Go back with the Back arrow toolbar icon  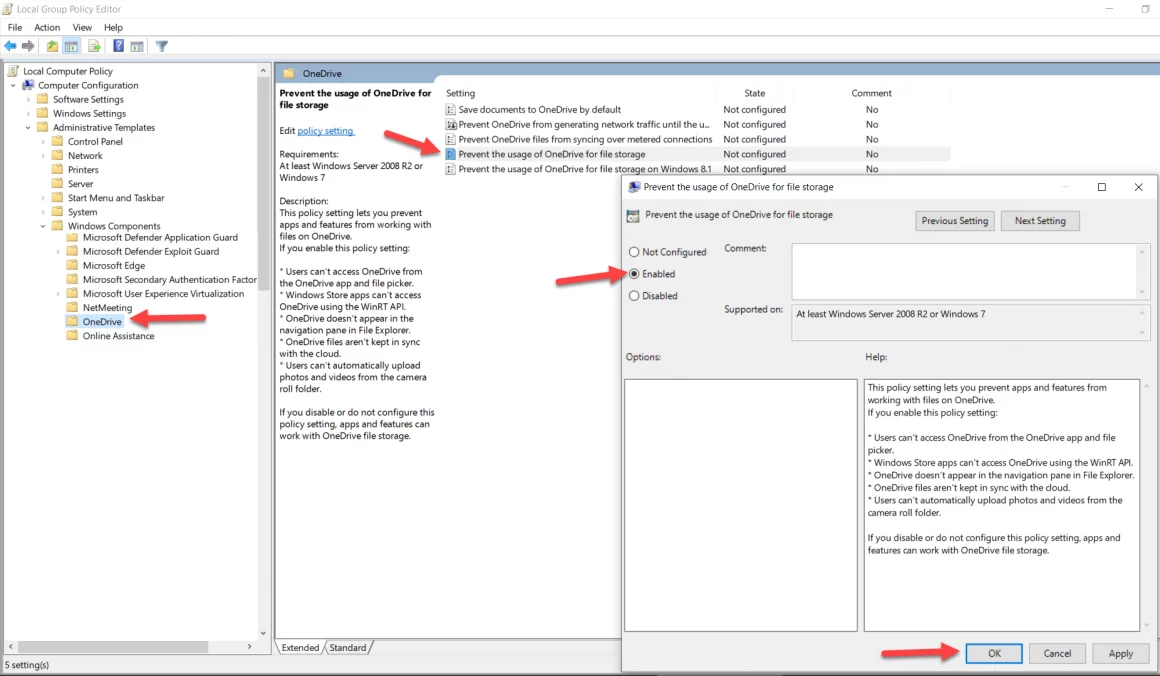10,46
